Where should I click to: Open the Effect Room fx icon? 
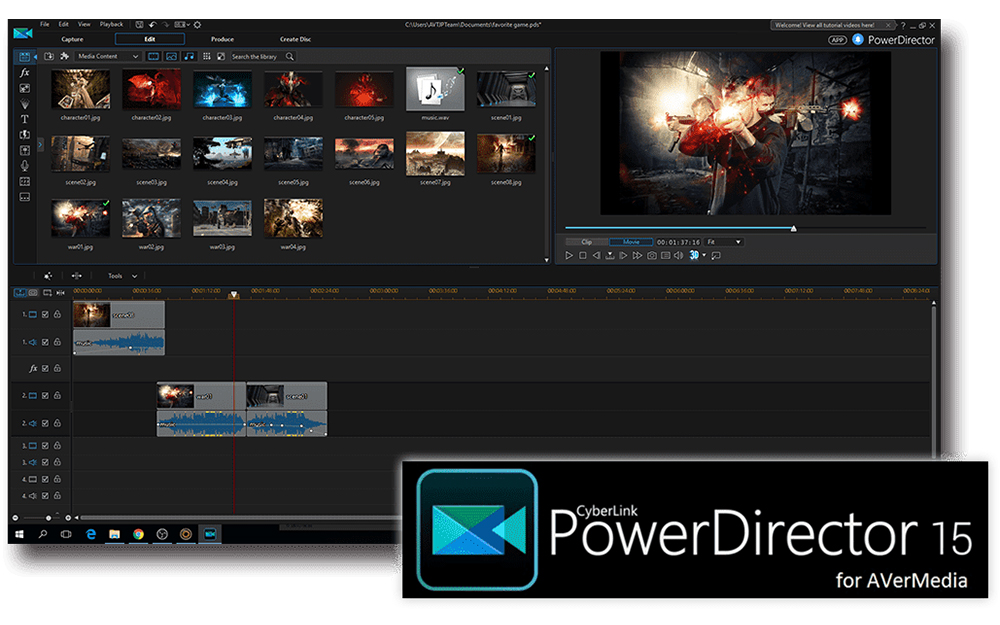24,73
